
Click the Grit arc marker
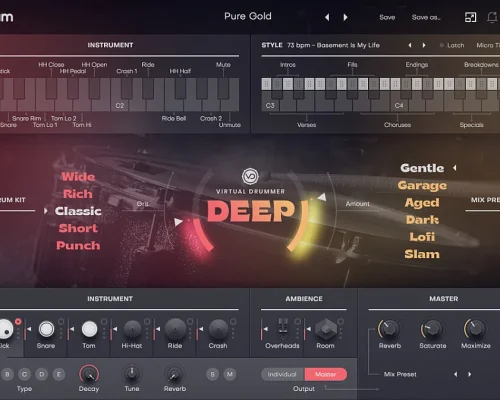pos(179,222)
